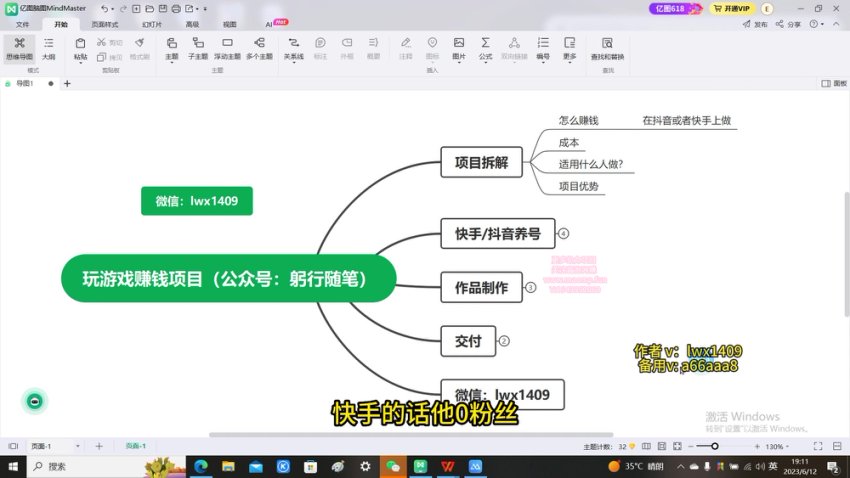This screenshot has height=478, width=850.
Task: Insert a subtopic (子主题)
Action: point(197,48)
